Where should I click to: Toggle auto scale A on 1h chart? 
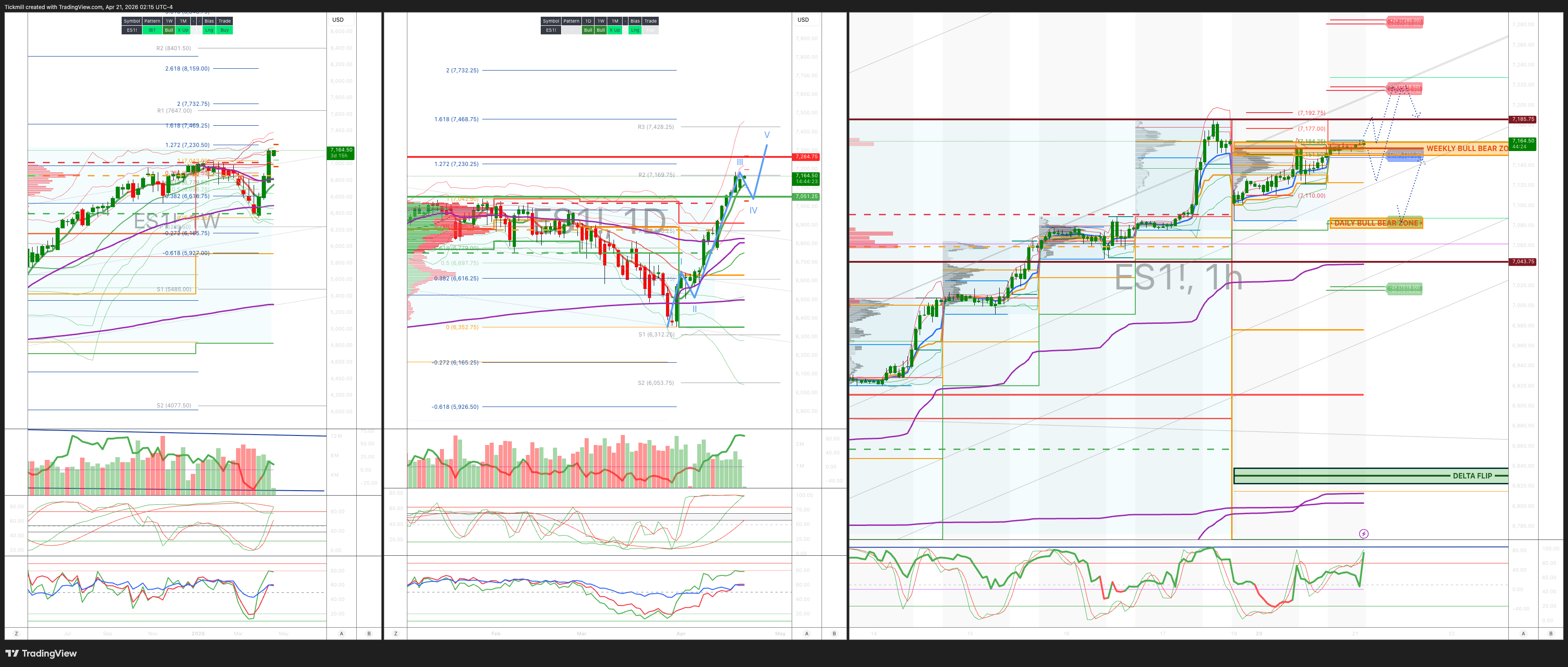(1524, 634)
